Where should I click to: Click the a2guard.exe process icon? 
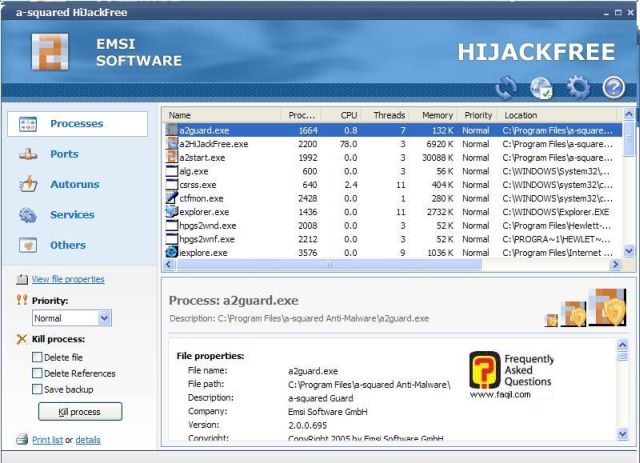(x=171, y=130)
